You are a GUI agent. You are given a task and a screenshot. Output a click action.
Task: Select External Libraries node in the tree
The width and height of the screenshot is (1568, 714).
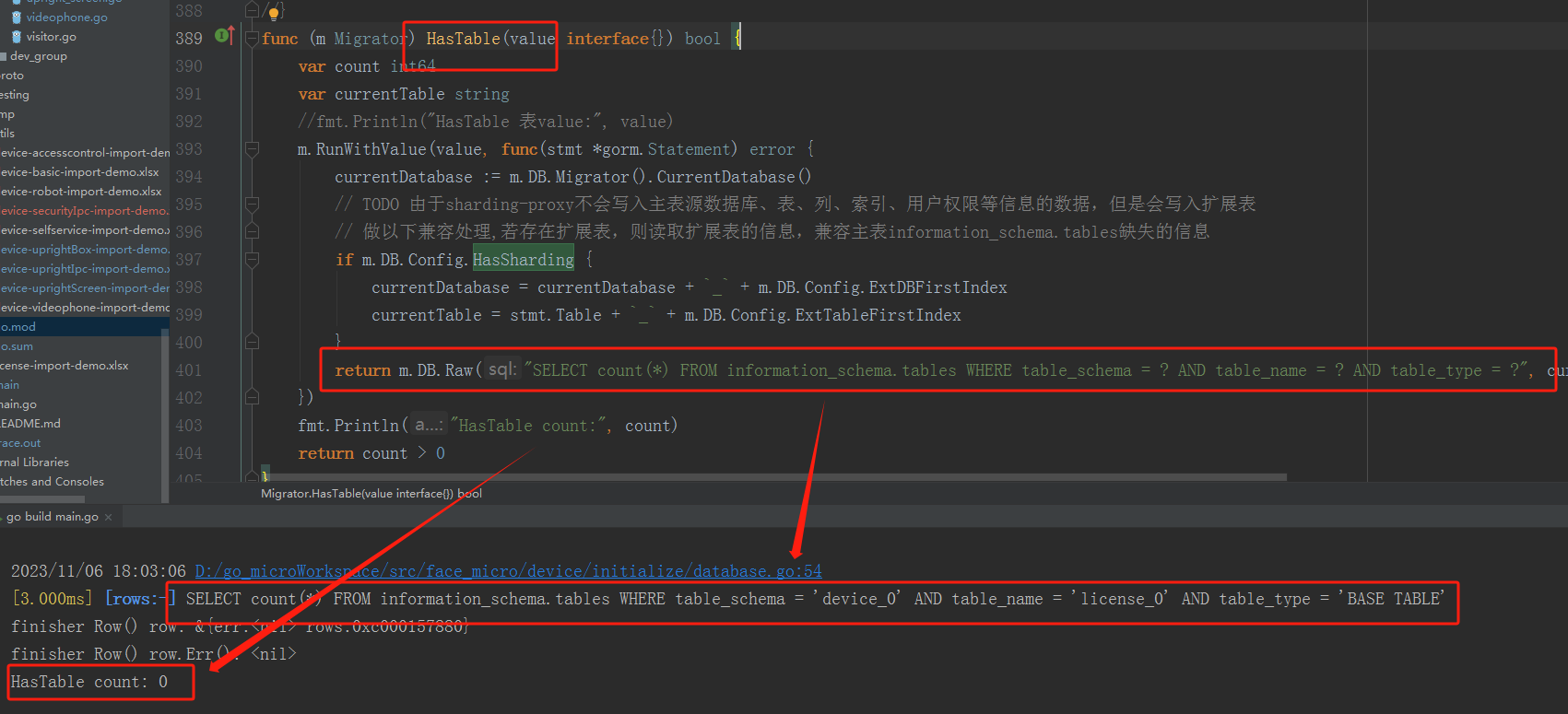tap(34, 462)
